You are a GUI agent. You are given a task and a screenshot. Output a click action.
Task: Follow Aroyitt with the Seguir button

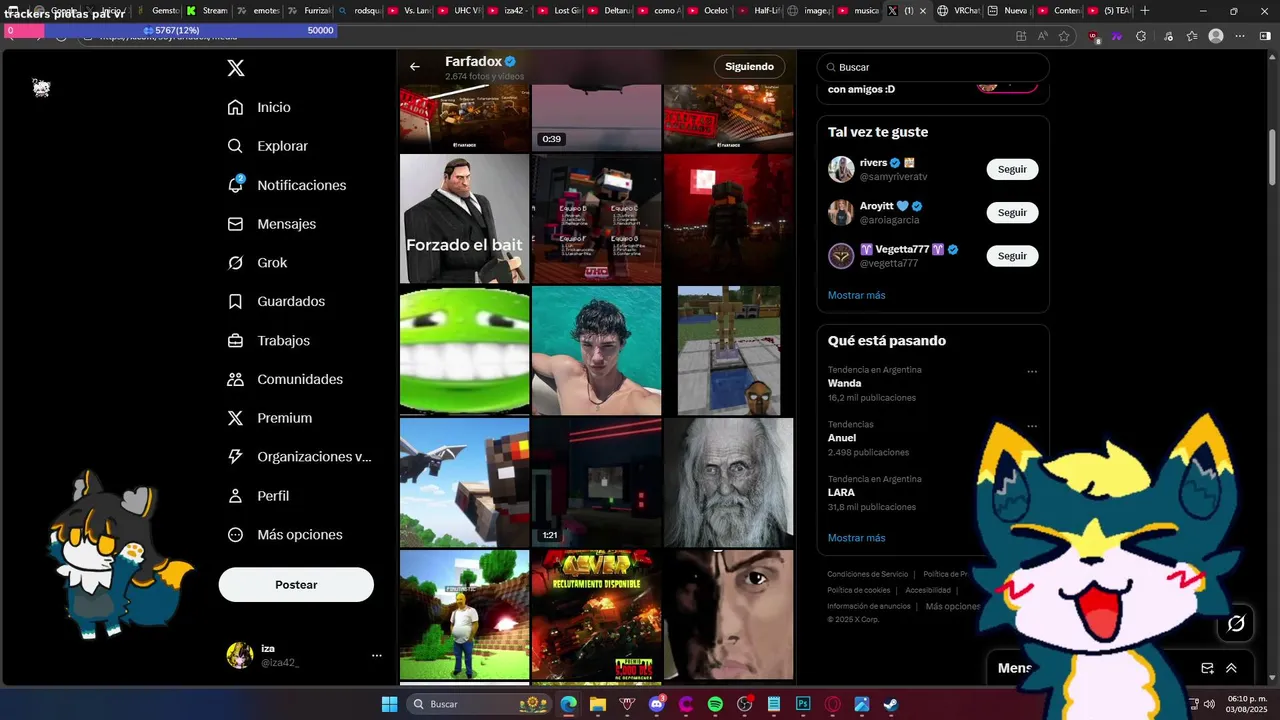pos(1012,213)
